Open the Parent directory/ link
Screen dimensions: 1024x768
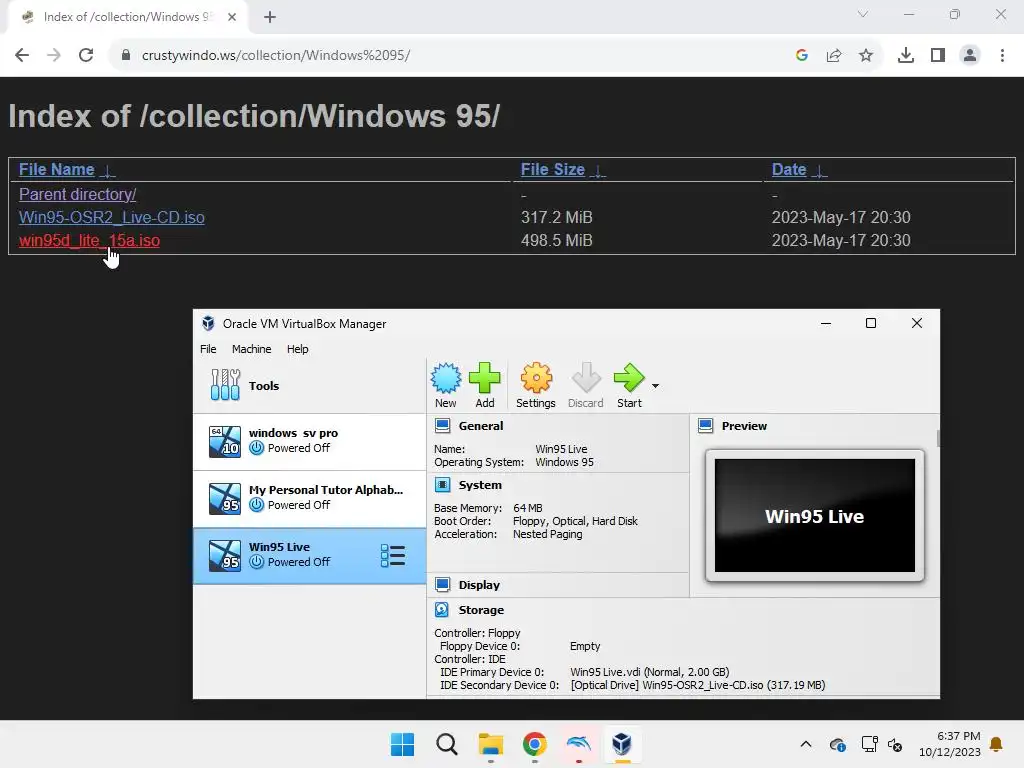coord(78,195)
